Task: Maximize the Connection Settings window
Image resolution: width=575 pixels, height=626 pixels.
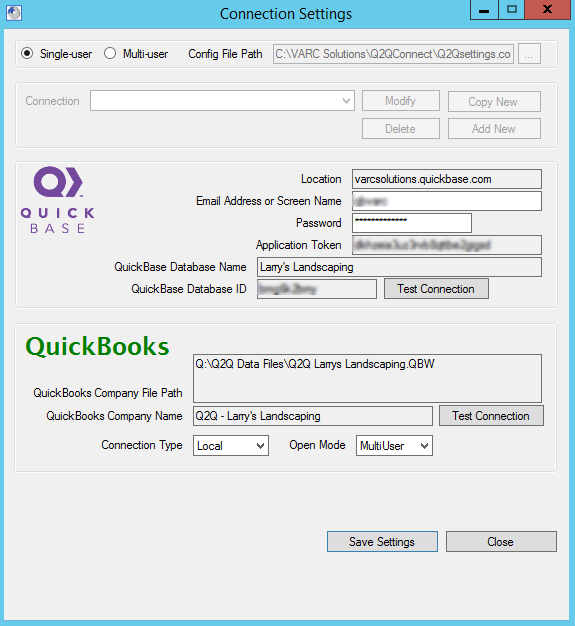Action: point(512,10)
